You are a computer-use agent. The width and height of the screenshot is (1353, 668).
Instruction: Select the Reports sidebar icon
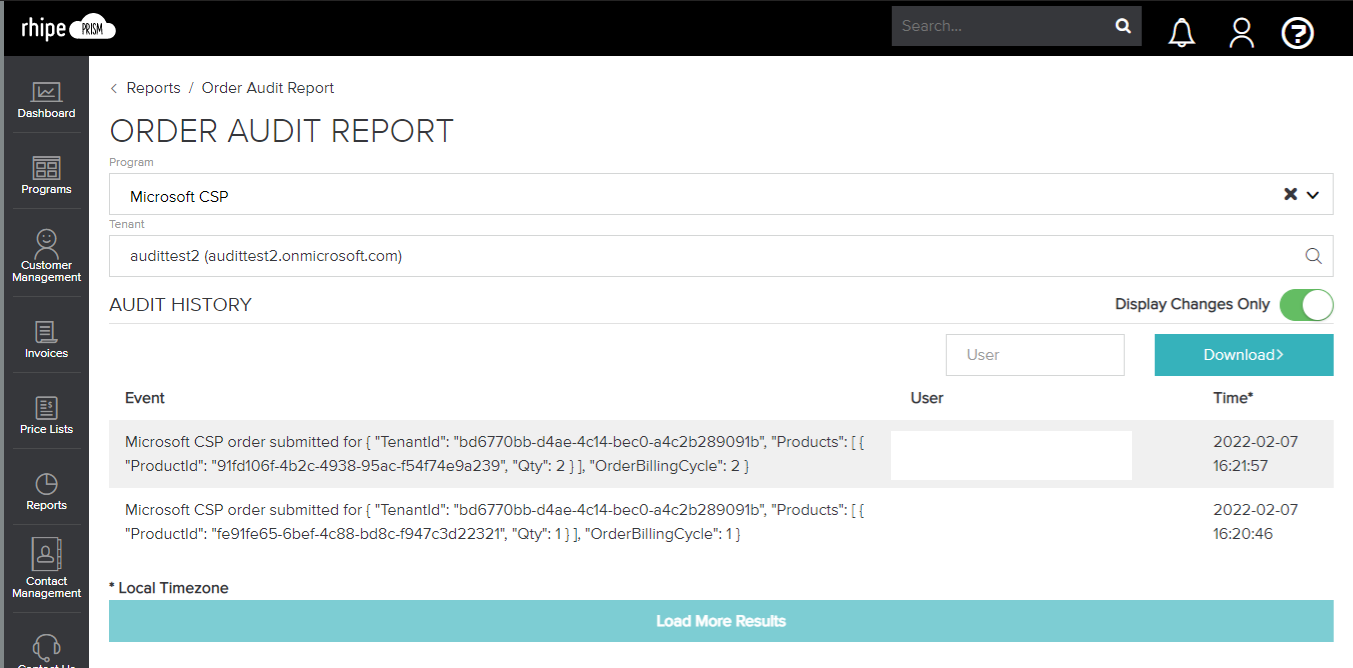46,489
